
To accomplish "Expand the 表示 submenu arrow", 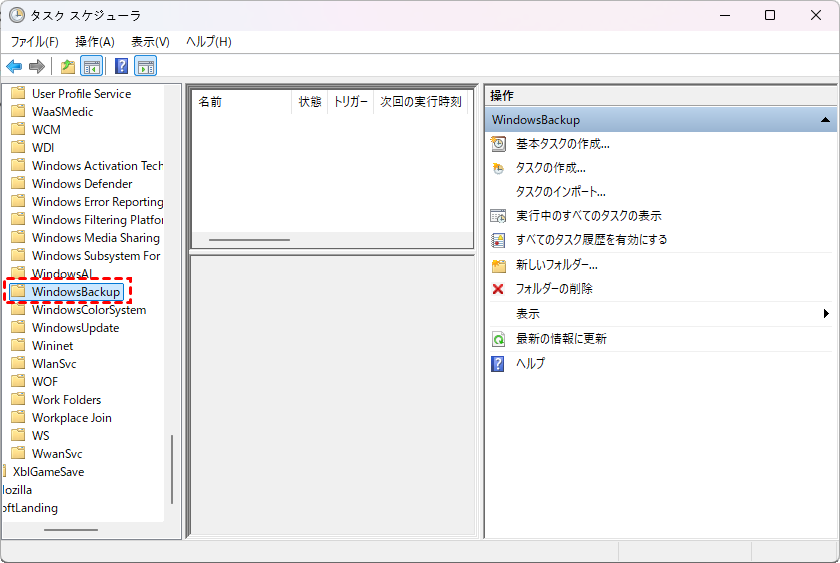I will pyautogui.click(x=826, y=314).
